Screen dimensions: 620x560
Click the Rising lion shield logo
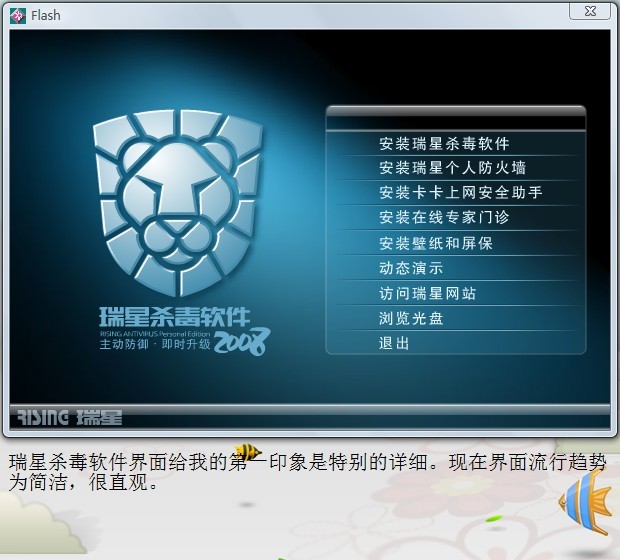tap(178, 203)
